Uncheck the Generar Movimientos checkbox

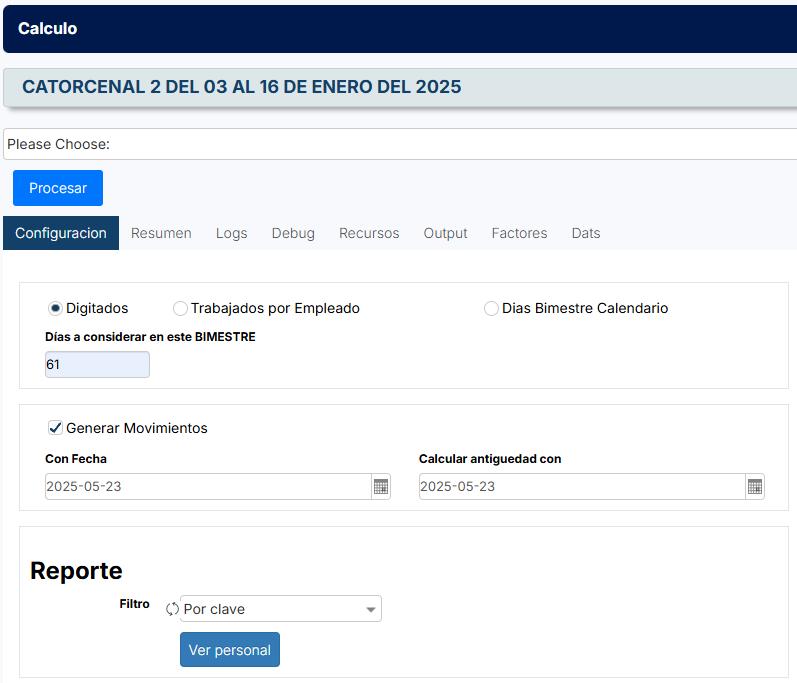pos(55,428)
